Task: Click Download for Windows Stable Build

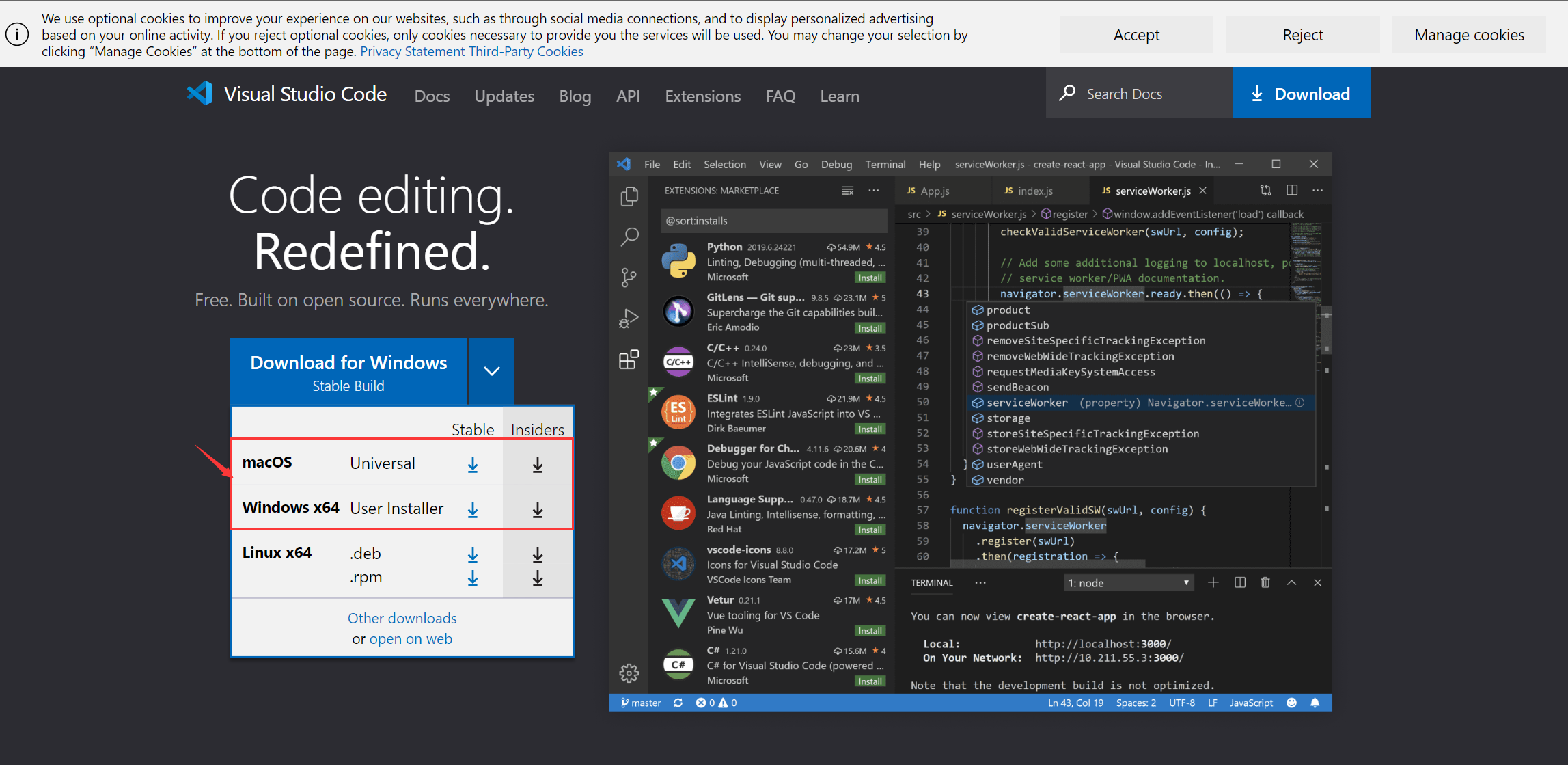Action: (348, 373)
